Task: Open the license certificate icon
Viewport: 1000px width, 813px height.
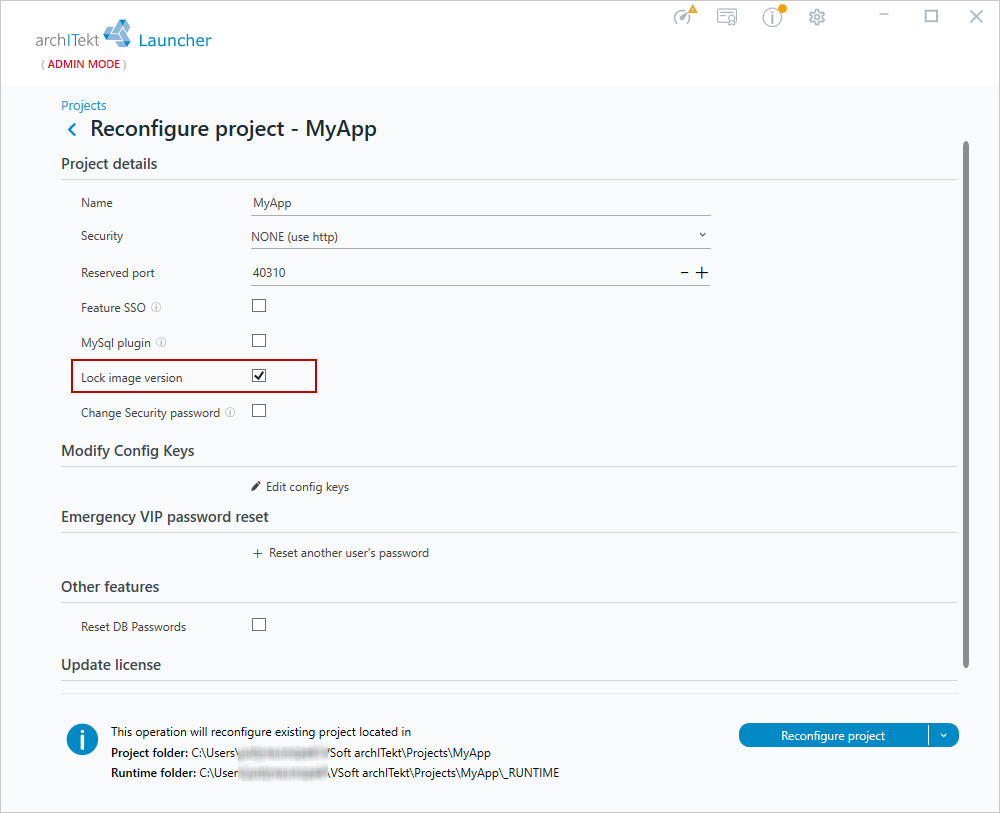Action: 727,17
